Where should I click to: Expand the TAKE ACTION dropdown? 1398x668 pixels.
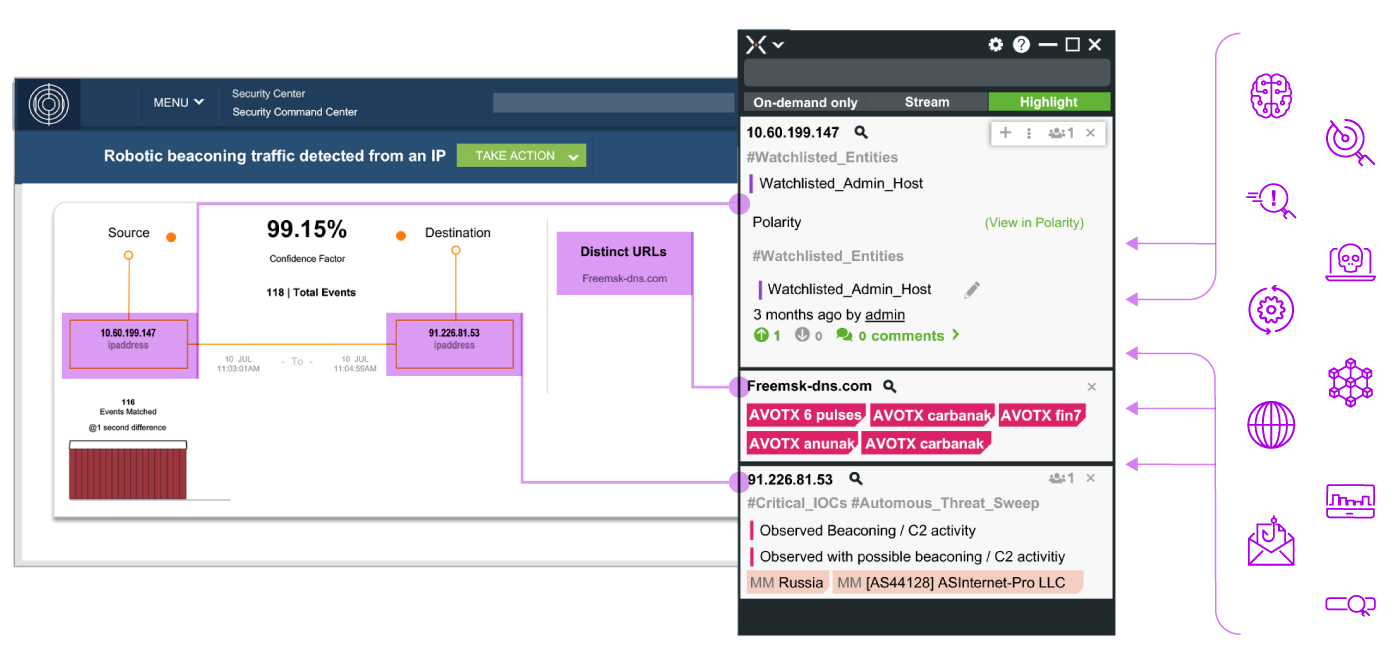pos(521,156)
